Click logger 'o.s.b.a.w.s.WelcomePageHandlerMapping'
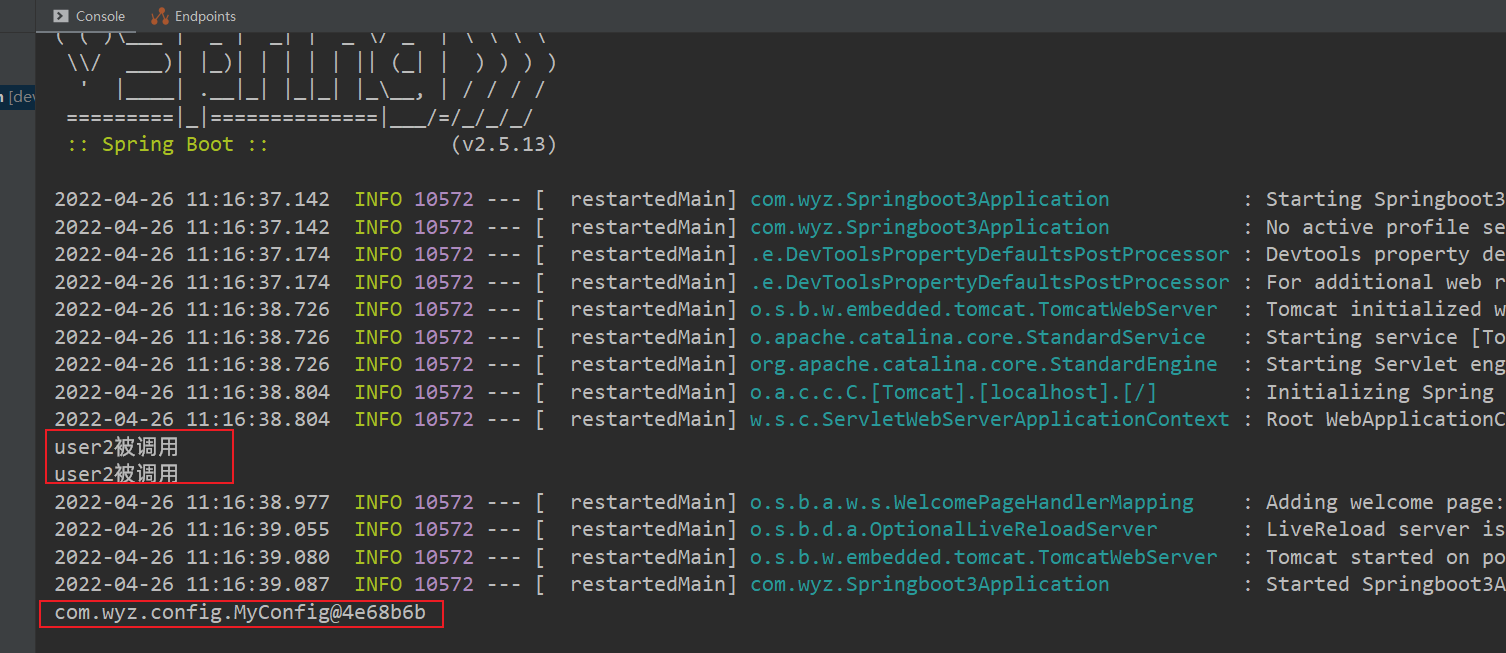 pyautogui.click(x=972, y=502)
